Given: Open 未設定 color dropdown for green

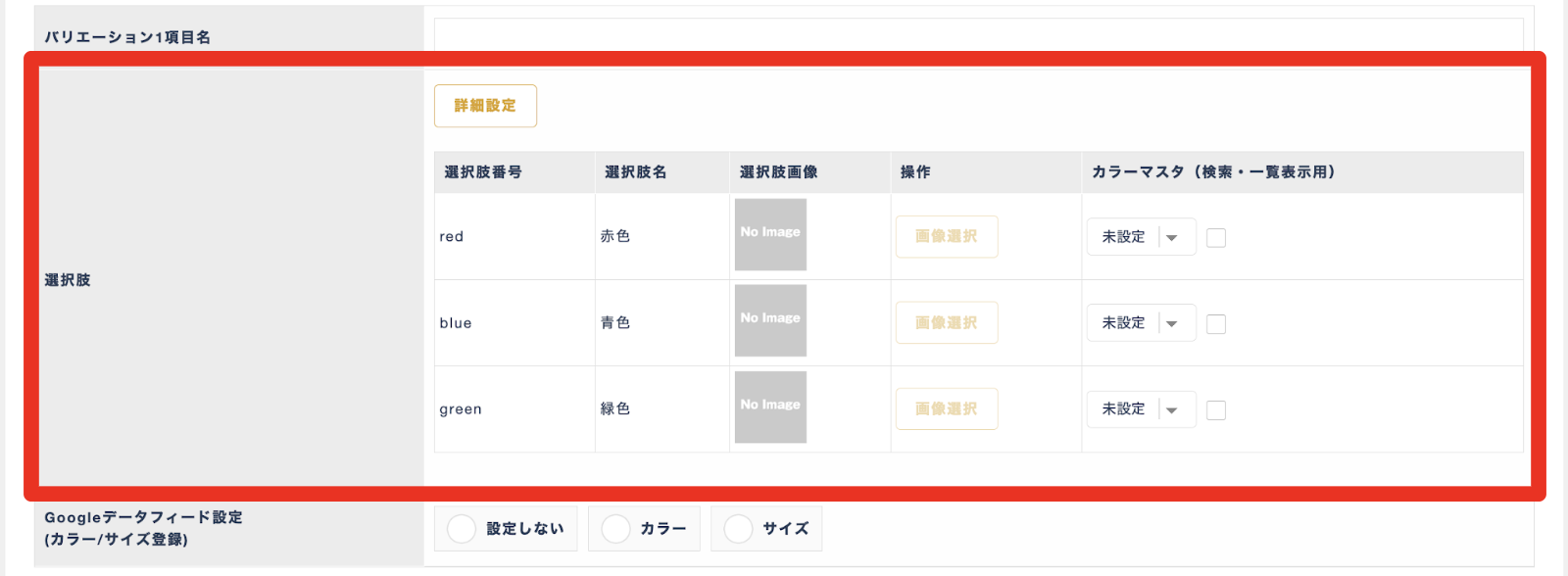Looking at the screenshot, I should (1142, 409).
